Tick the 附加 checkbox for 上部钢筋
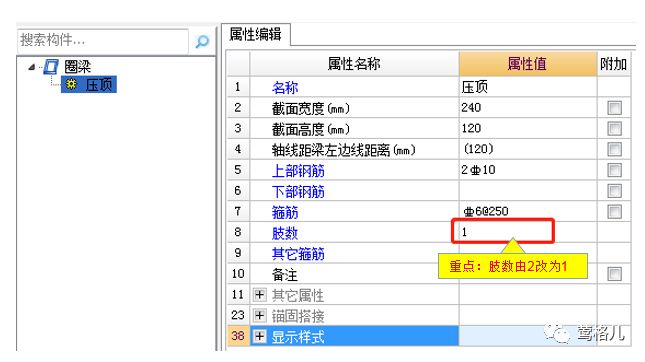Screen dimensions: 645x362 [x=614, y=170]
